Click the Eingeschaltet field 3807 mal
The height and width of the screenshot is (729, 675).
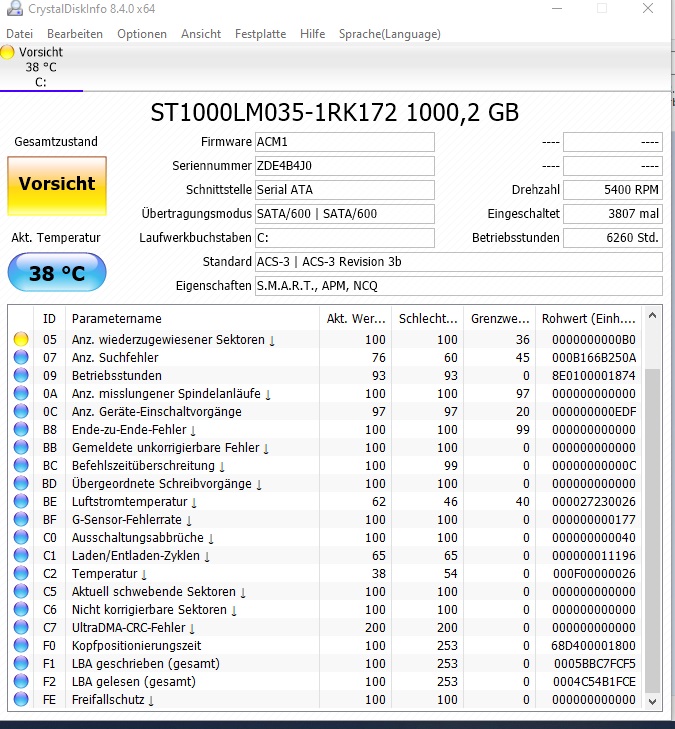[613, 214]
